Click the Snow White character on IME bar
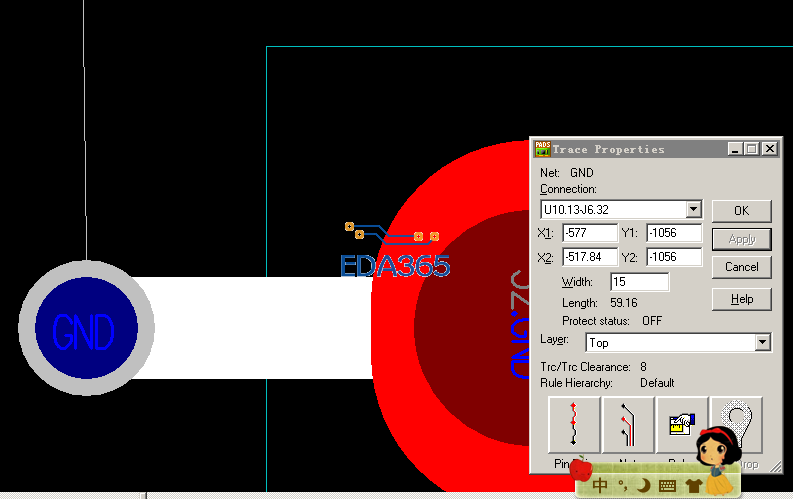 pyautogui.click(x=719, y=459)
